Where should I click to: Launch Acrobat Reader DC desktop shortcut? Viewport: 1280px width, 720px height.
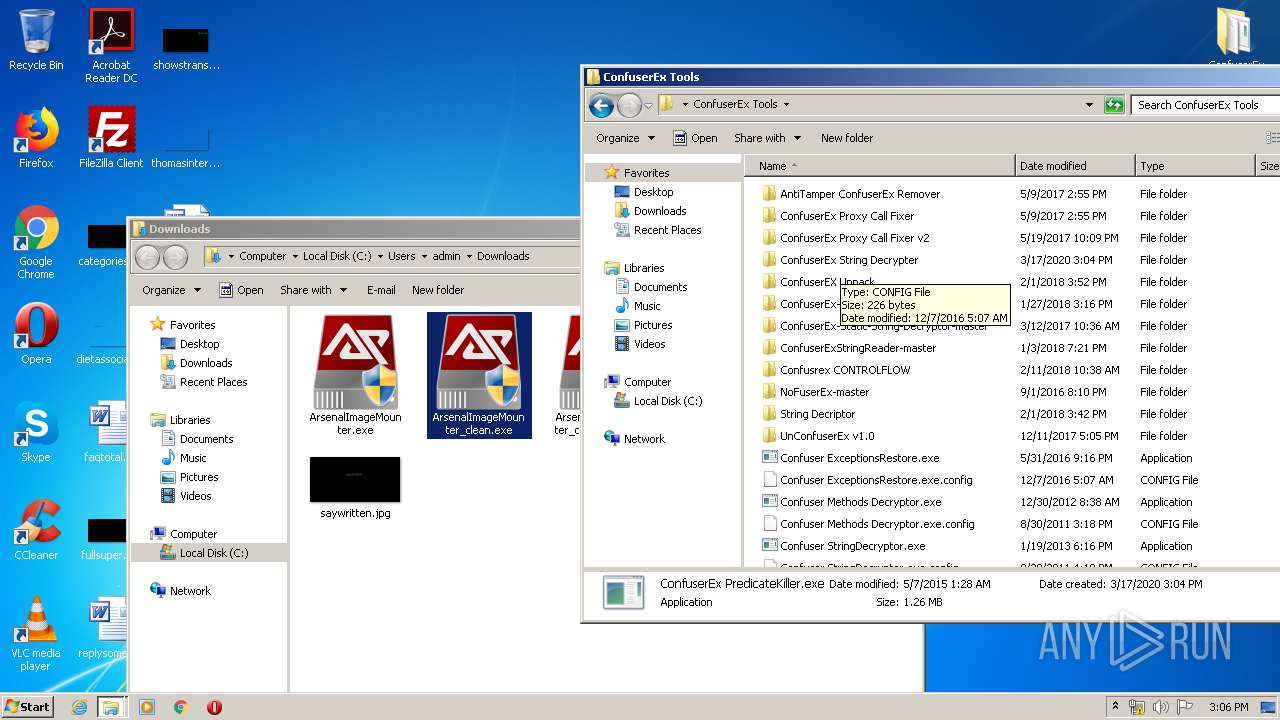(x=111, y=46)
